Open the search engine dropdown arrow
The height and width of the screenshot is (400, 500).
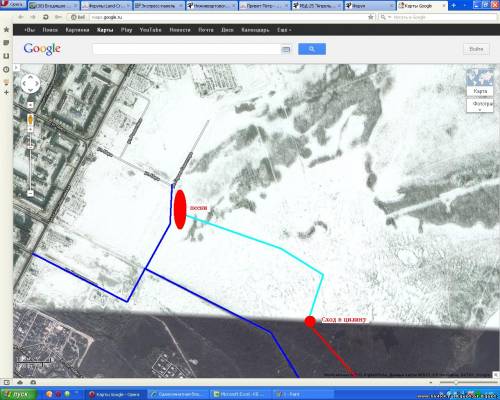pyautogui.click(x=389, y=17)
